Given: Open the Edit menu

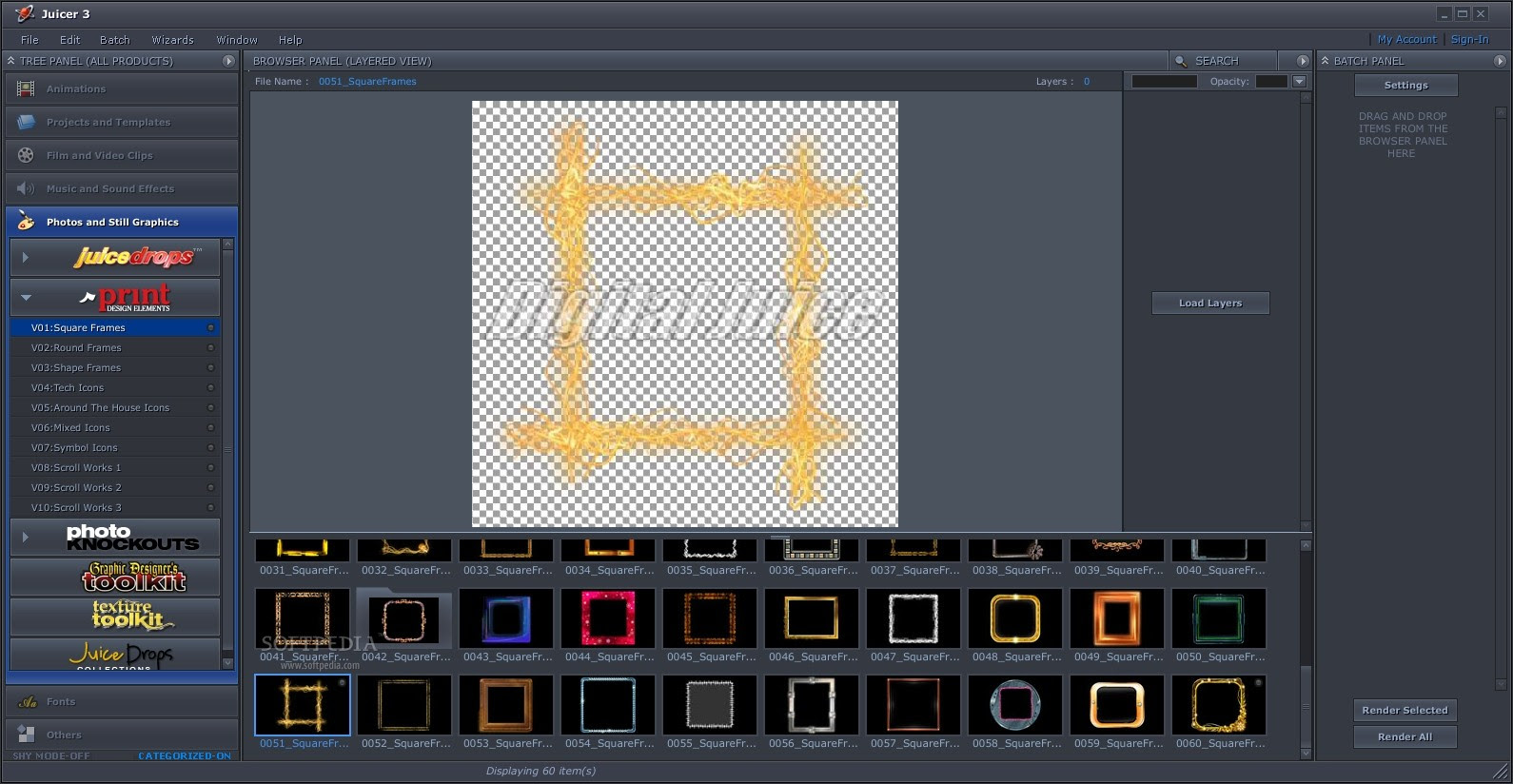Looking at the screenshot, I should click(69, 40).
